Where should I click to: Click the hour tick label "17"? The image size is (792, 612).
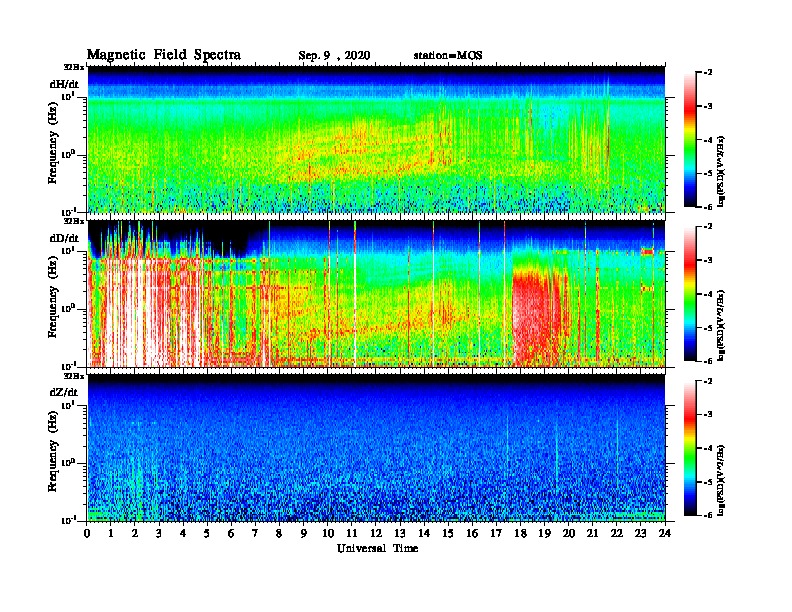click(497, 534)
